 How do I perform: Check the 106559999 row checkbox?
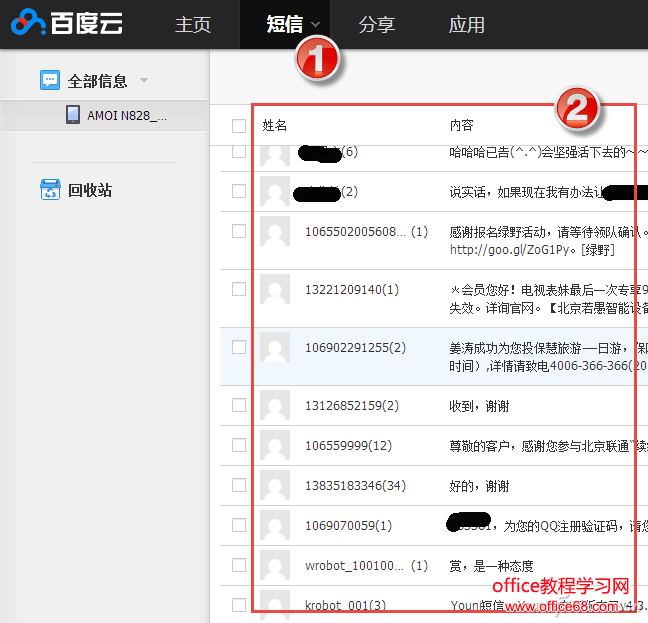[x=239, y=445]
